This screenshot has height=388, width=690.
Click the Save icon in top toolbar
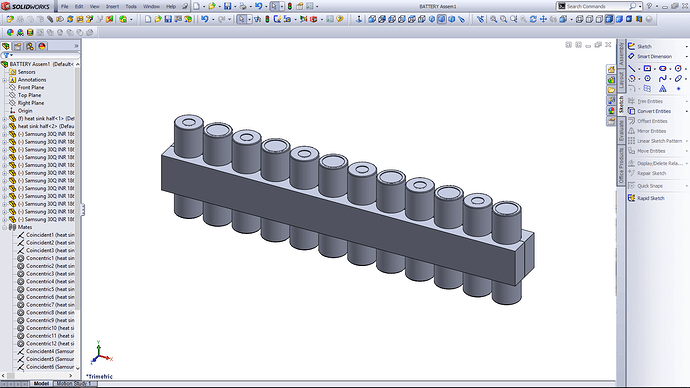click(227, 6)
